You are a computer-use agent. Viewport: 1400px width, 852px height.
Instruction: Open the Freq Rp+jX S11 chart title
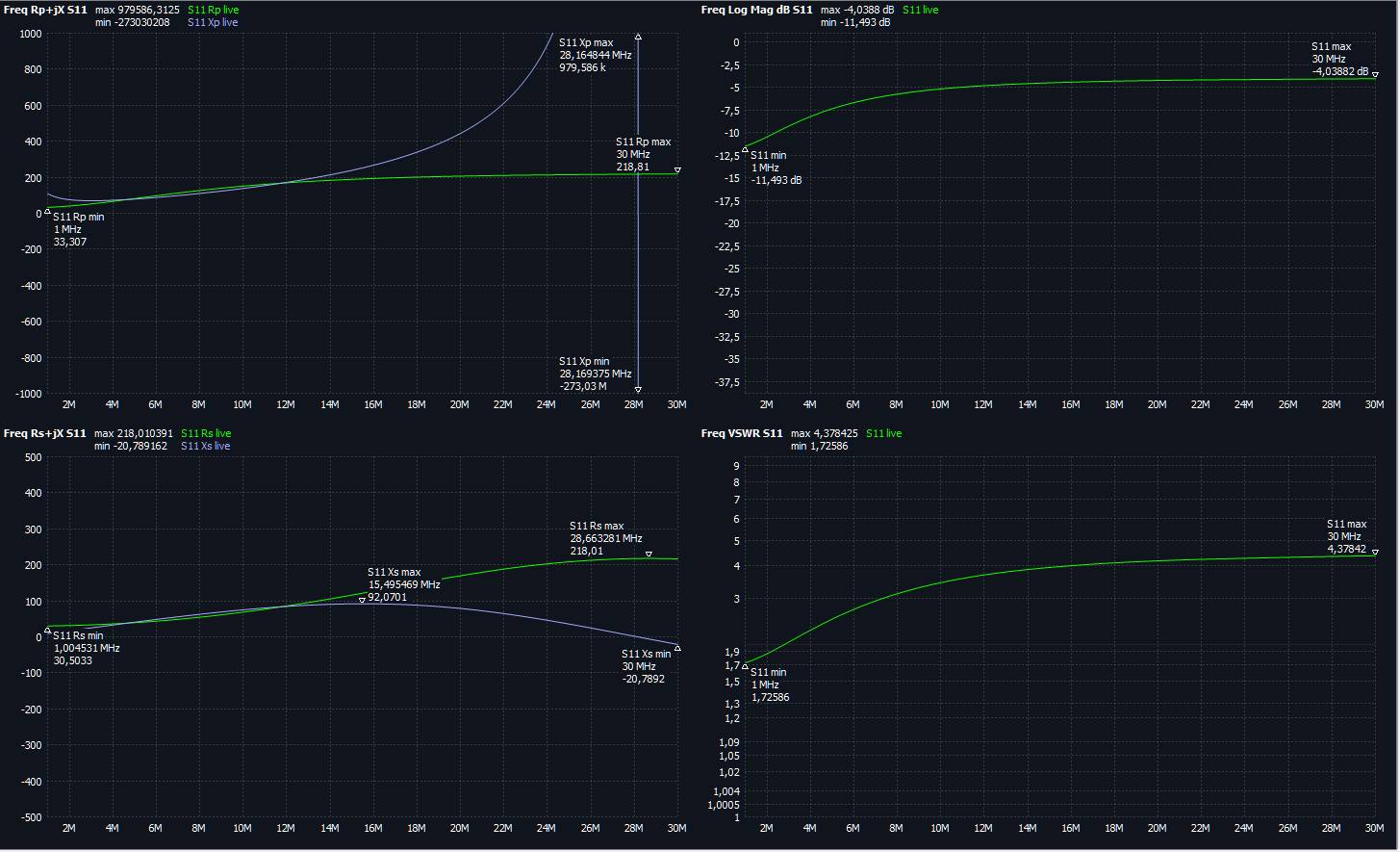(x=45, y=10)
